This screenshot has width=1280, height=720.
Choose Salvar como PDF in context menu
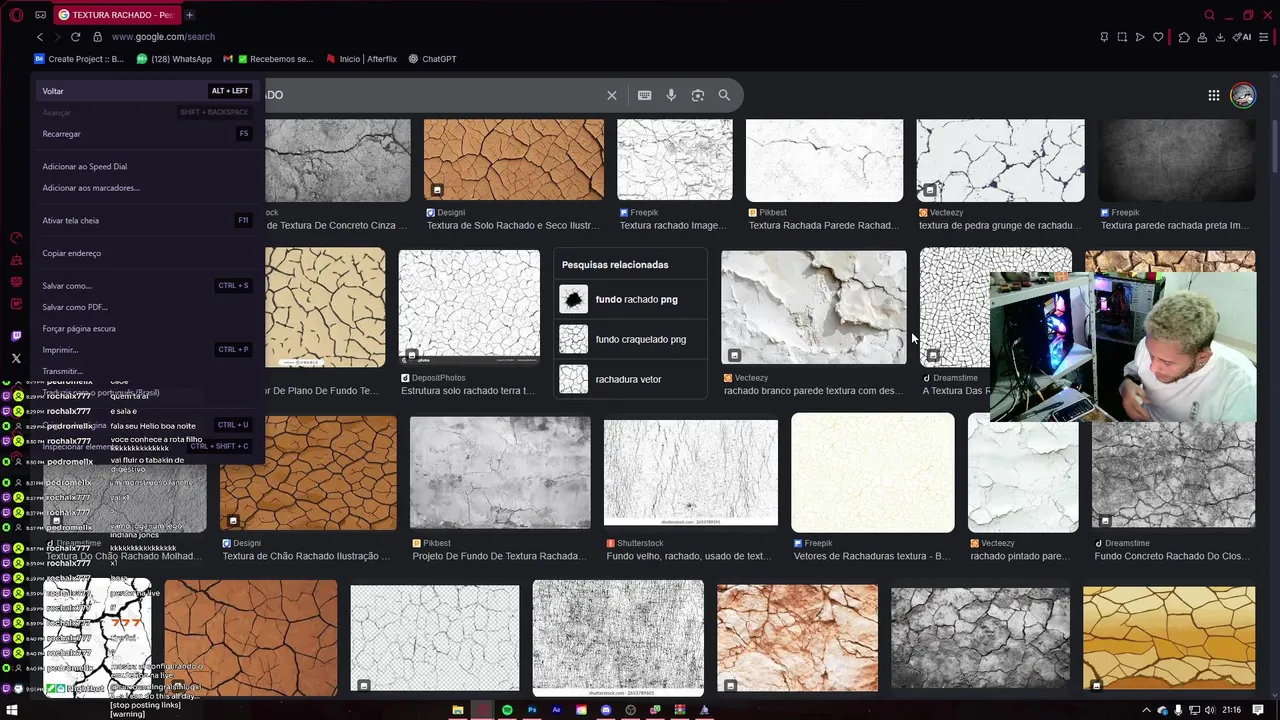[146, 307]
